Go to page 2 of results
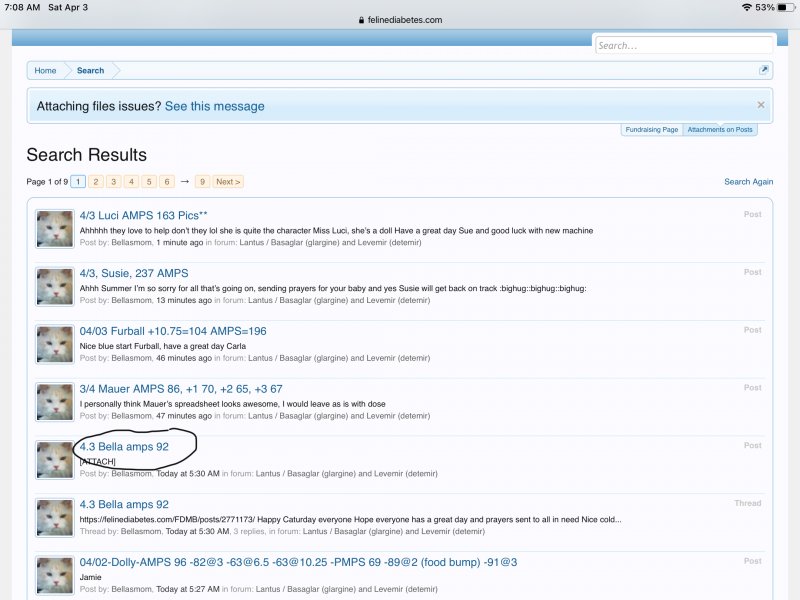The width and height of the screenshot is (800, 600). tap(95, 182)
